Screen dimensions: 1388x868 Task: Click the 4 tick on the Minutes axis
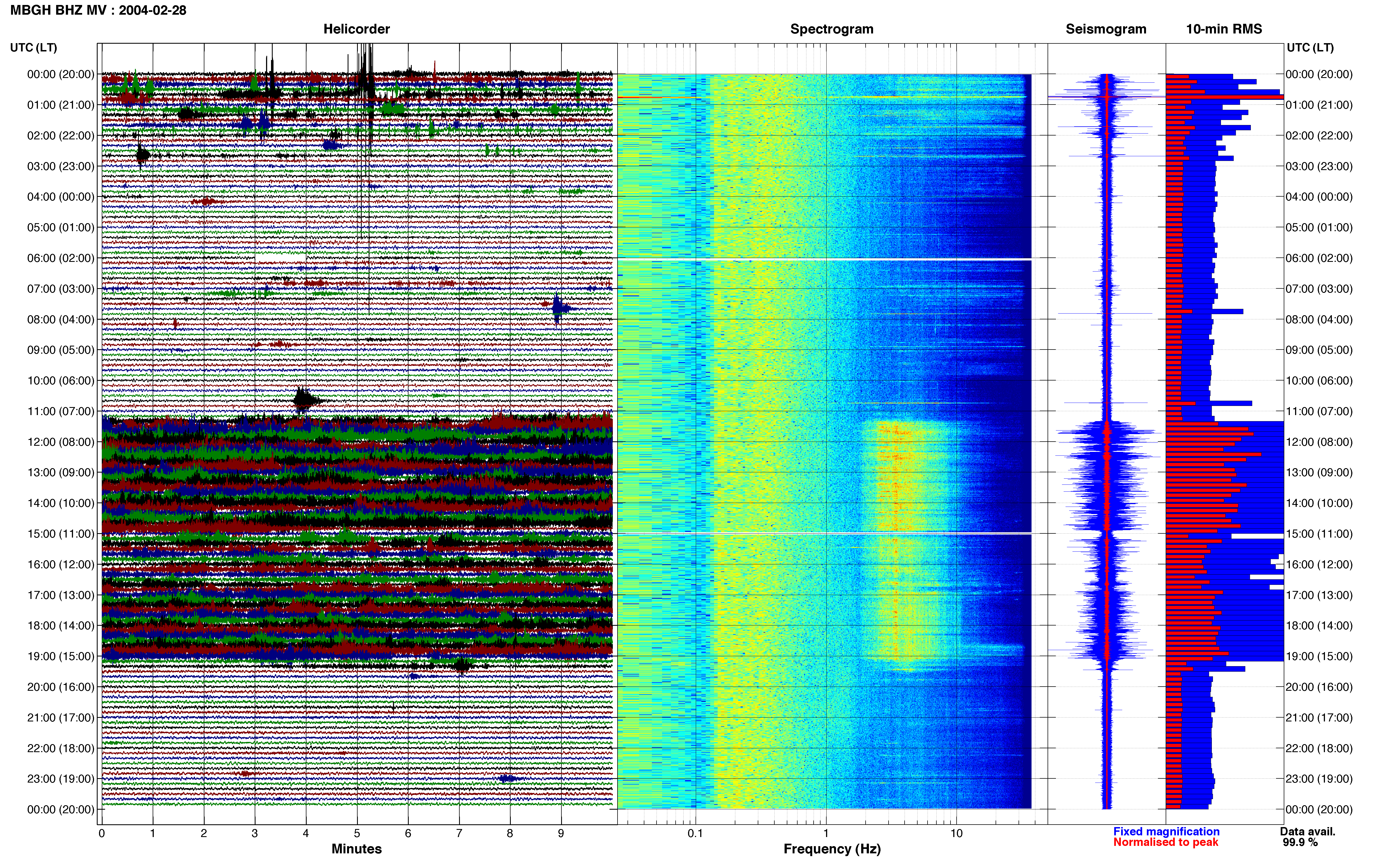[306, 833]
